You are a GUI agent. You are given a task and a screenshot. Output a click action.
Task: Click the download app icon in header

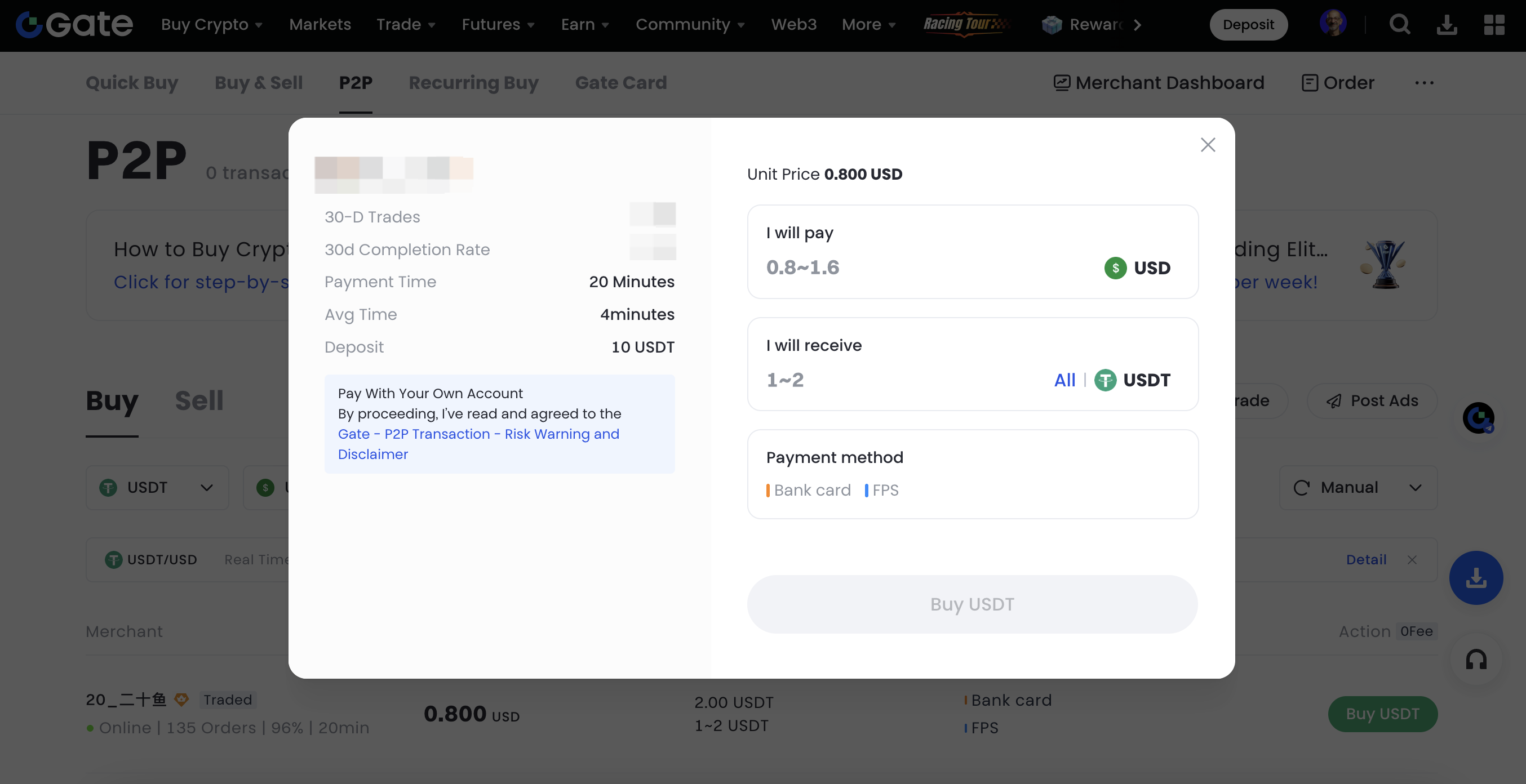(x=1447, y=25)
